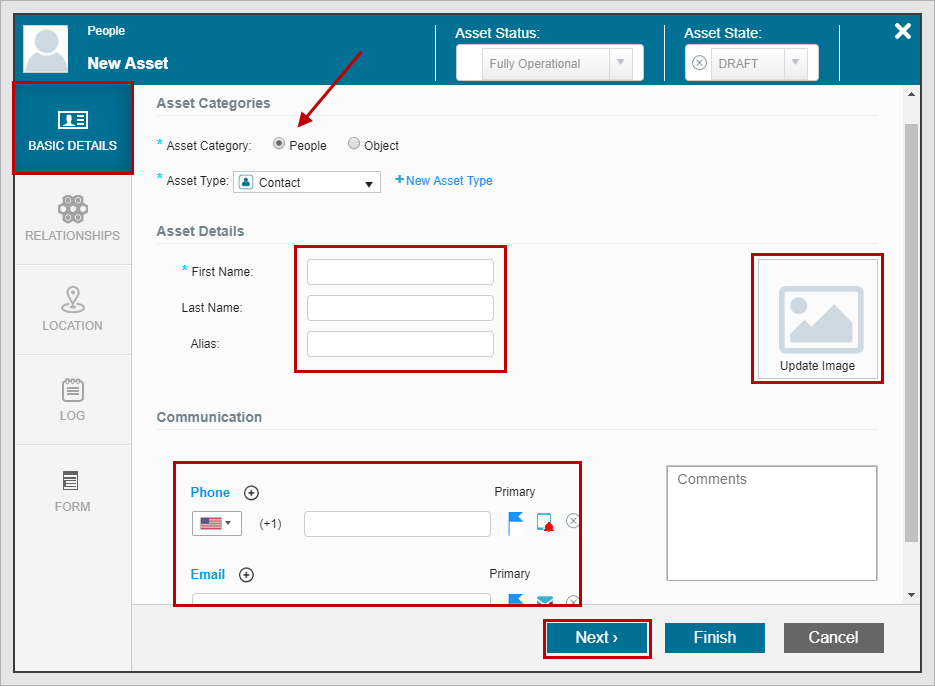Viewport: 935px width, 686px height.
Task: Select the Object asset category radio
Action: pyautogui.click(x=354, y=144)
